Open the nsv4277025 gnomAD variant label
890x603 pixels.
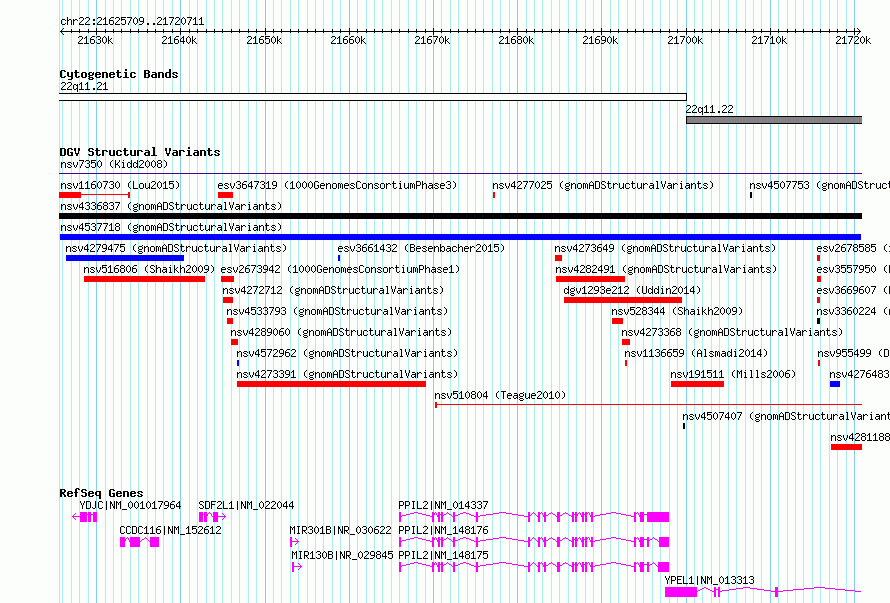tap(603, 185)
